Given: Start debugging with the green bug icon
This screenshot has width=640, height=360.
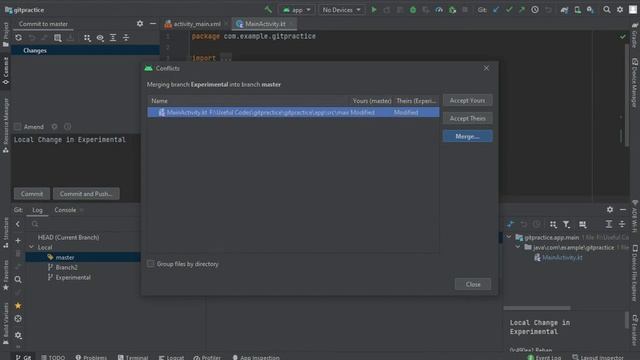Looking at the screenshot, I should point(413,10).
